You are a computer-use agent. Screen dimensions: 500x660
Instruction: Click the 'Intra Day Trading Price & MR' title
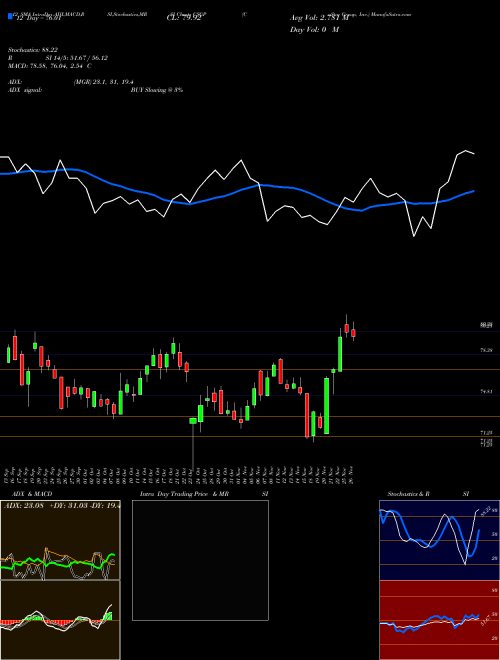pos(184,494)
